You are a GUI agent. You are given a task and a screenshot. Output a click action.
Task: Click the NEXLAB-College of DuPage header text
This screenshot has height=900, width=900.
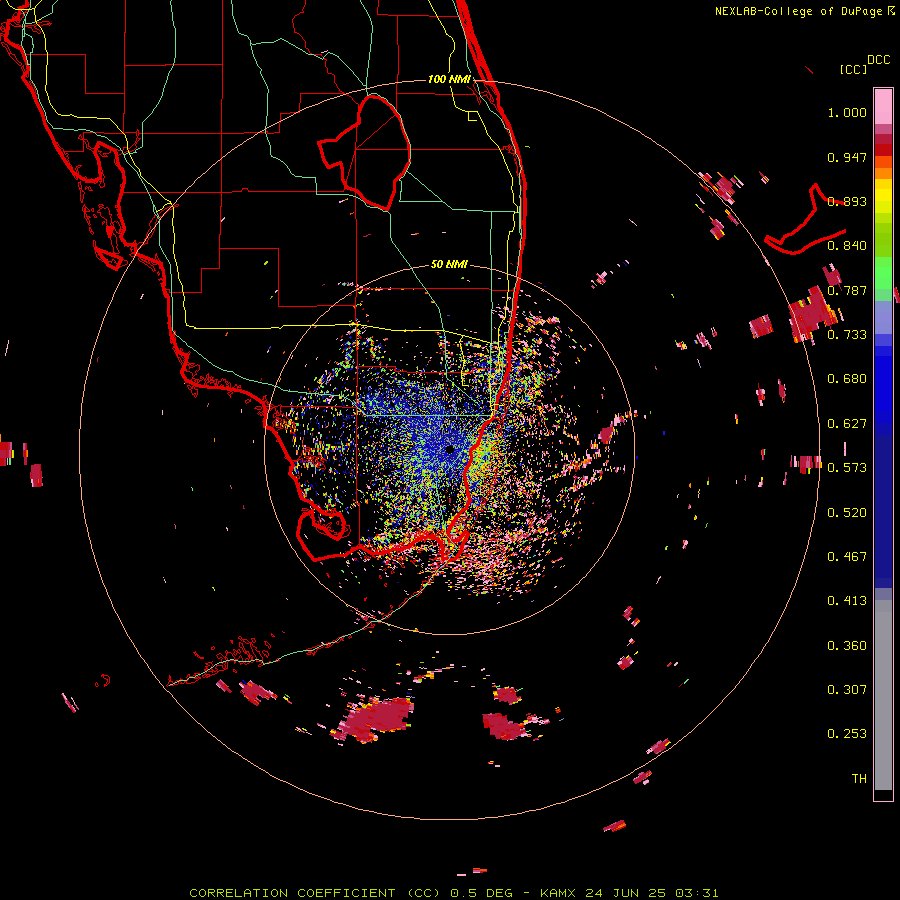coord(805,11)
